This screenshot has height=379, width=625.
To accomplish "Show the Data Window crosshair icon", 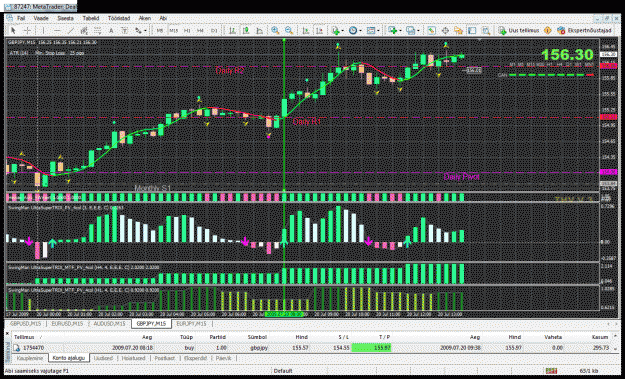I will [x=445, y=30].
